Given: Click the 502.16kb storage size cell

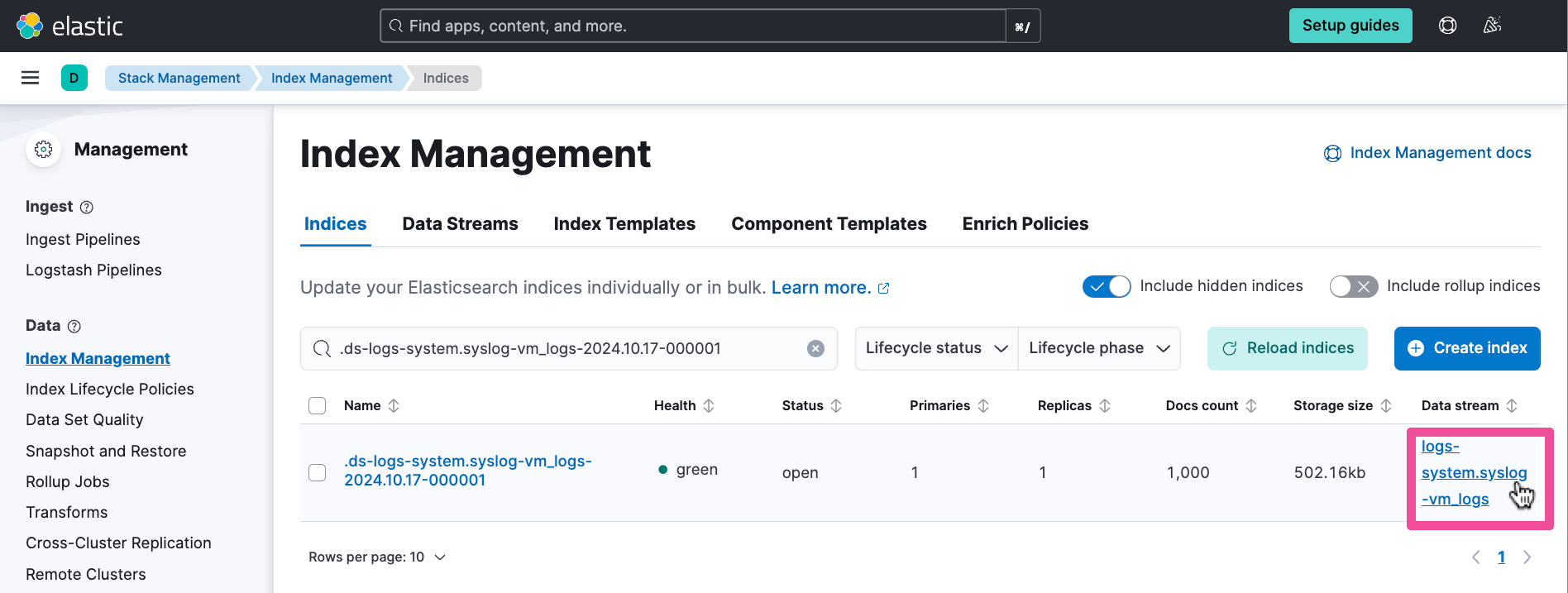Looking at the screenshot, I should point(1330,473).
